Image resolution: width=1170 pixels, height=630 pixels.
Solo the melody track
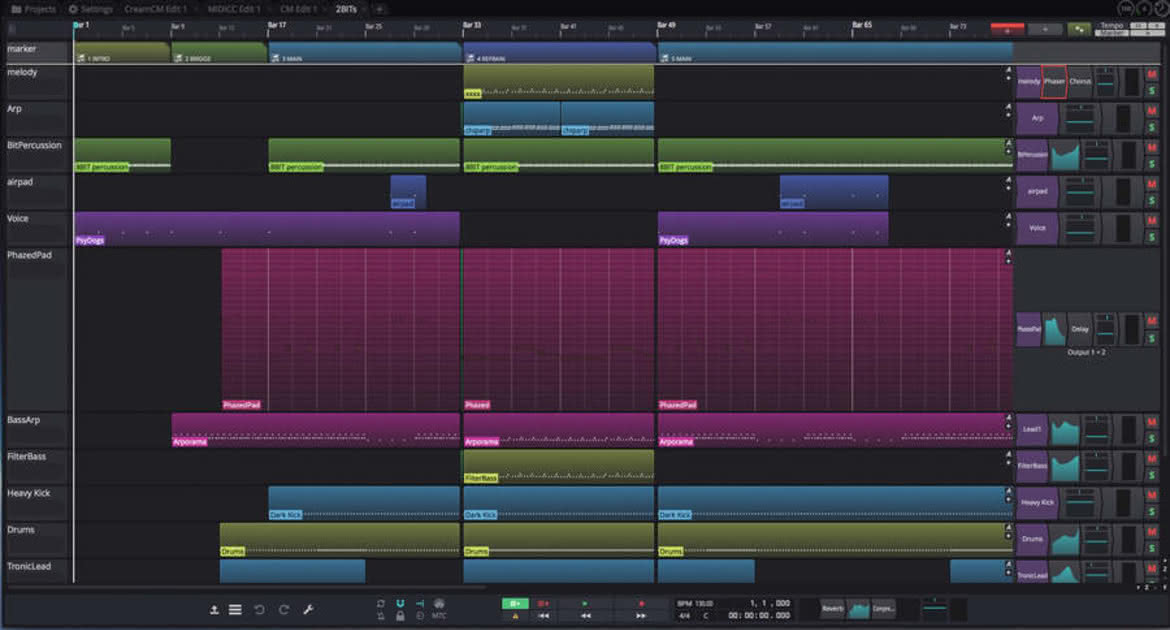click(x=1151, y=90)
